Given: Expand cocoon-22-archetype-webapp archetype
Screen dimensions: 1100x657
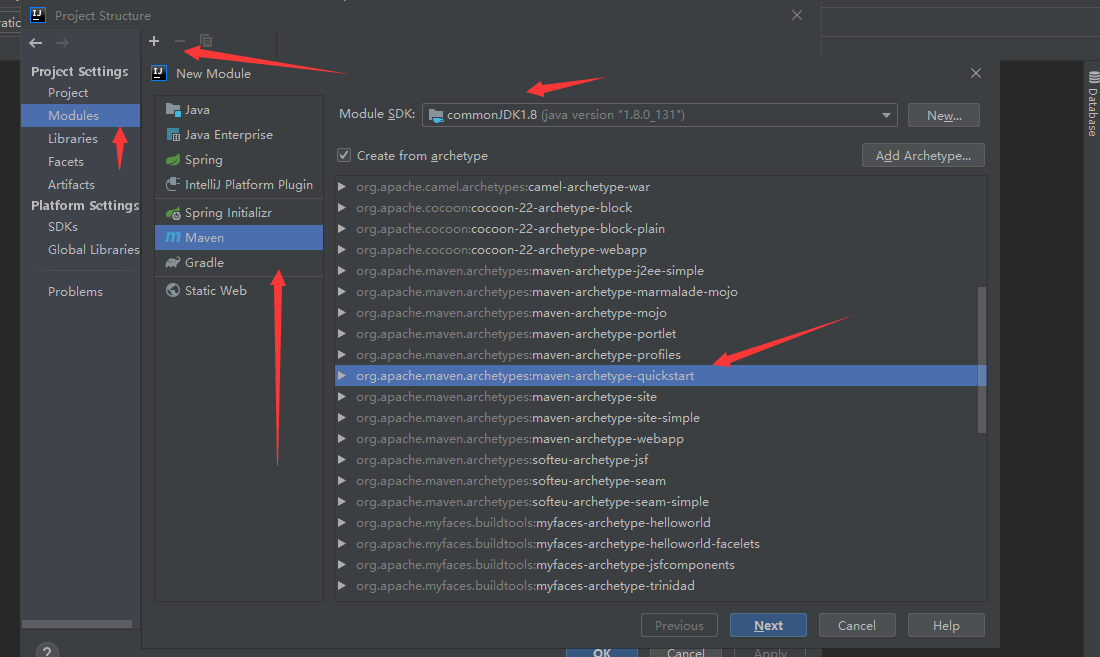Looking at the screenshot, I should (342, 250).
